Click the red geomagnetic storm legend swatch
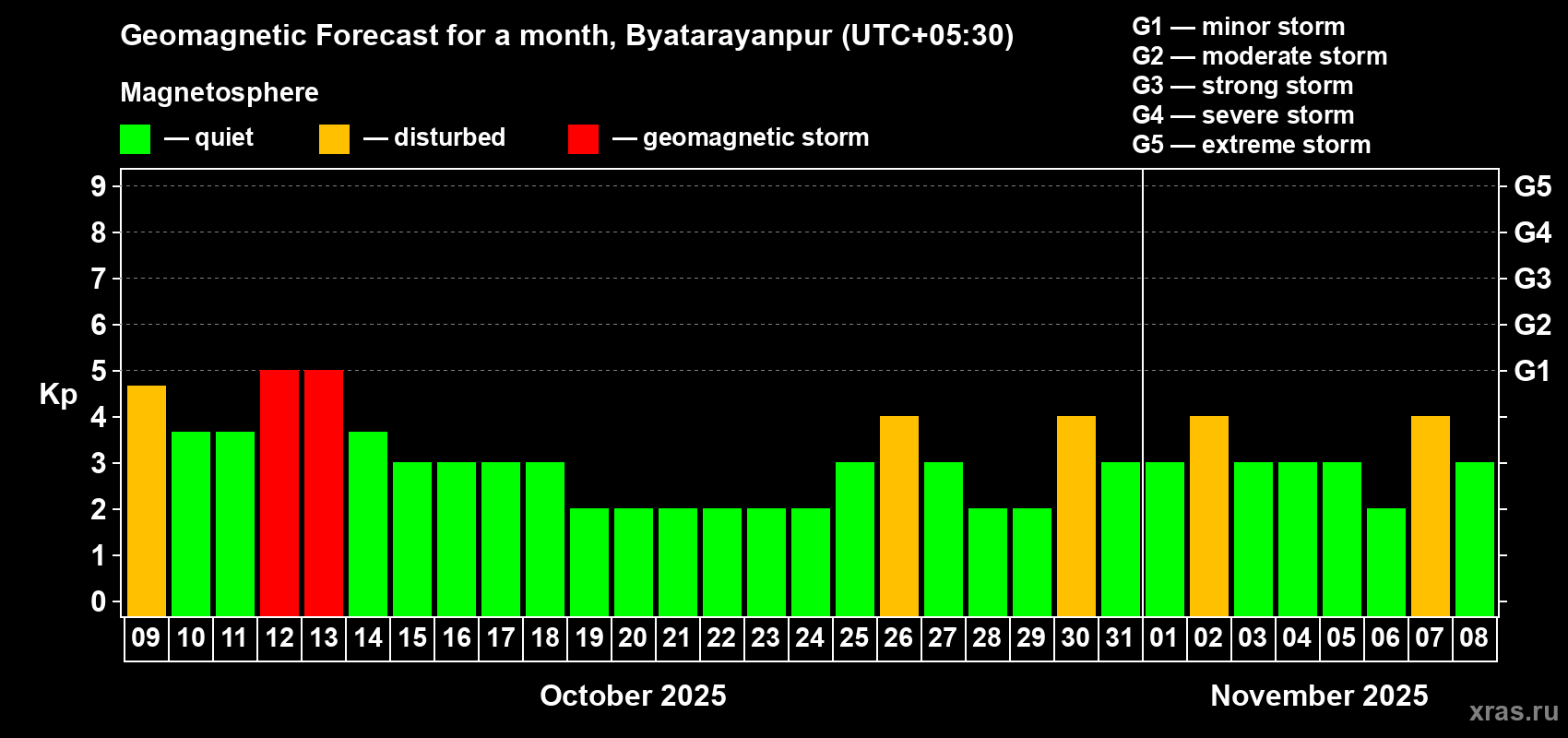This screenshot has height=738, width=1568. pyautogui.click(x=584, y=139)
